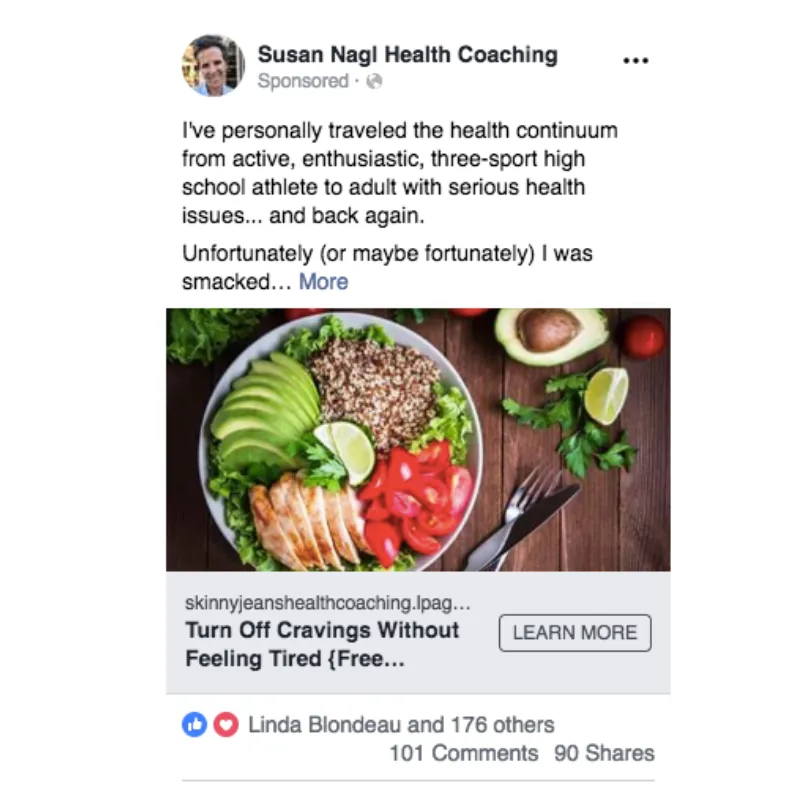Open Susan Nagl Health Coaching page name

pos(408,55)
